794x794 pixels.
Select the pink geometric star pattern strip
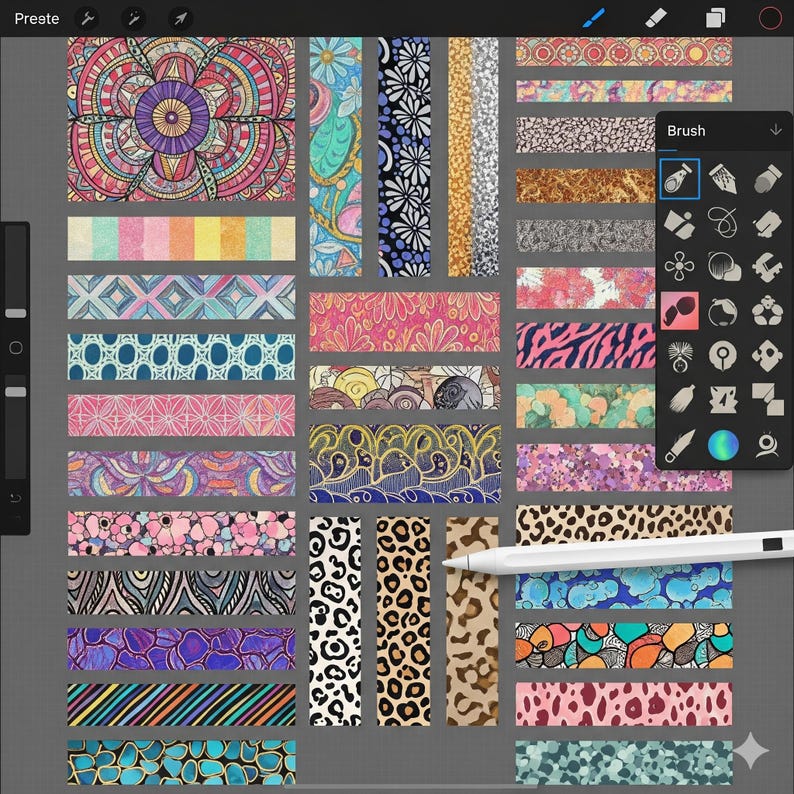pyautogui.click(x=181, y=415)
